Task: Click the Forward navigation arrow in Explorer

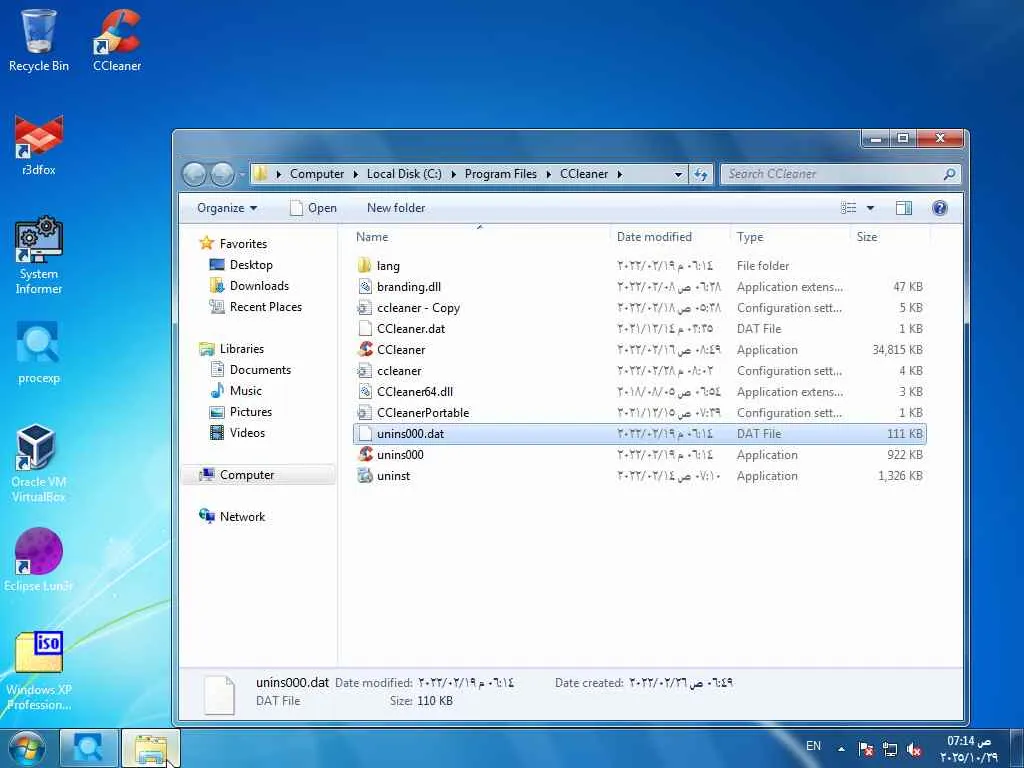Action: point(222,174)
